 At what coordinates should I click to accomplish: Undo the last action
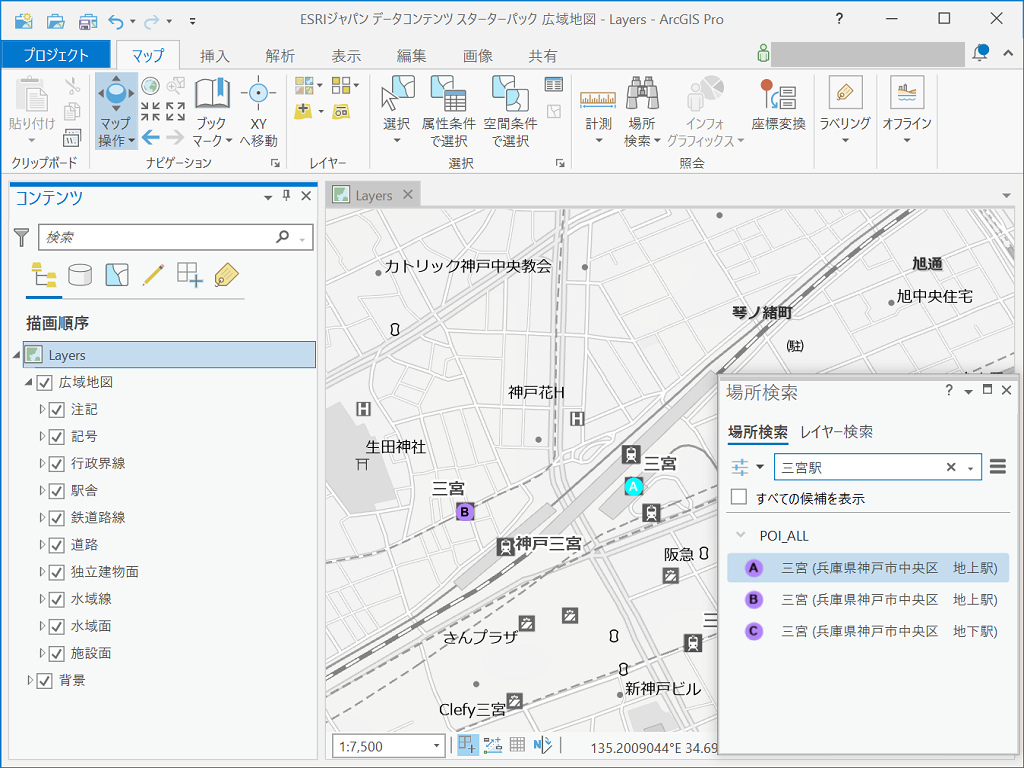[116, 22]
